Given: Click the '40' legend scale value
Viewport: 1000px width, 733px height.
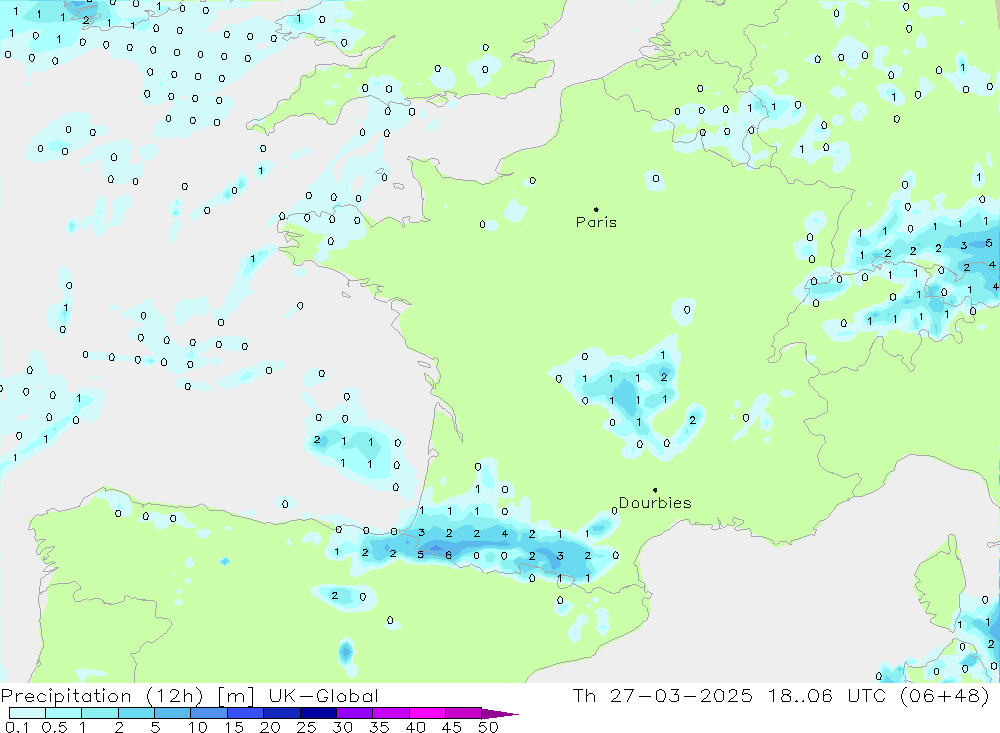Looking at the screenshot, I should (415, 727).
